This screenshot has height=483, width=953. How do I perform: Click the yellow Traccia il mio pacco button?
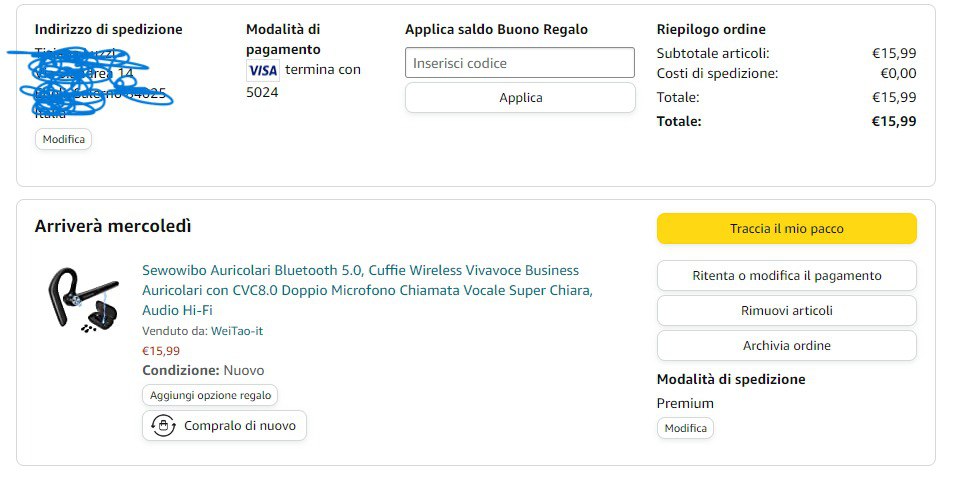tap(786, 229)
